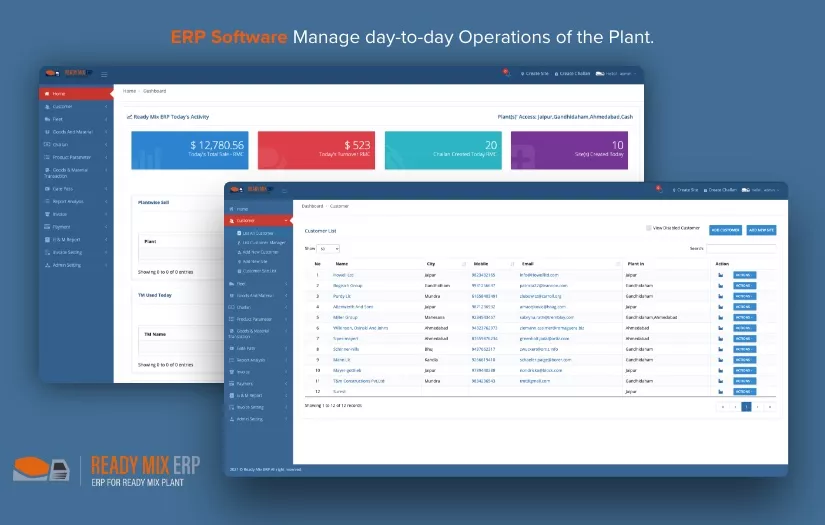Open H & M Report in the back window sidebar
The height and width of the screenshot is (525, 825).
click(x=76, y=239)
